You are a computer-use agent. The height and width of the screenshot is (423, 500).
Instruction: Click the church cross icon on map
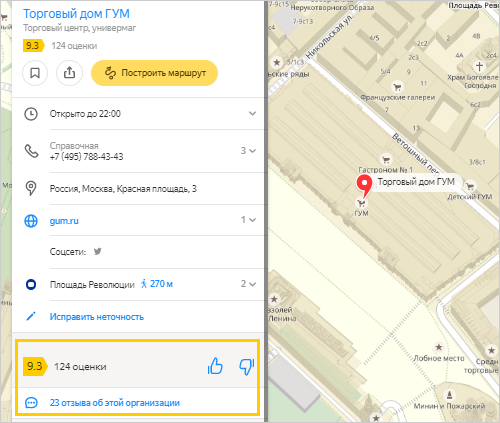click(479, 66)
